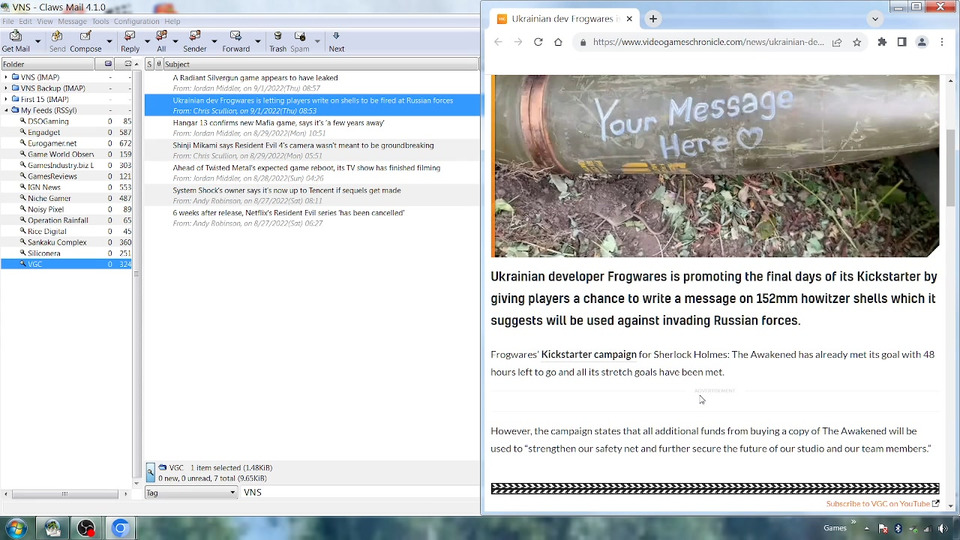Open the Configuration menu
960x540 pixels.
136,21
